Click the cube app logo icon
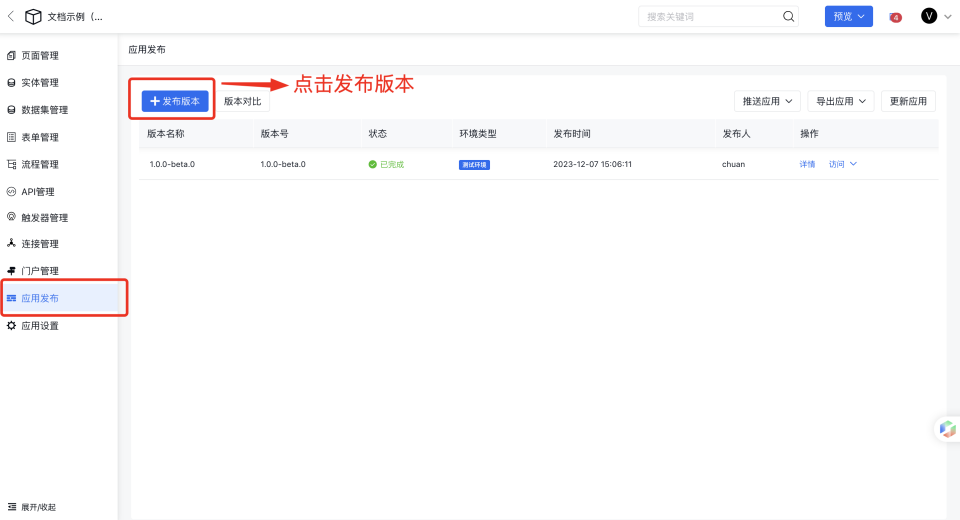The image size is (960, 520). [x=34, y=17]
